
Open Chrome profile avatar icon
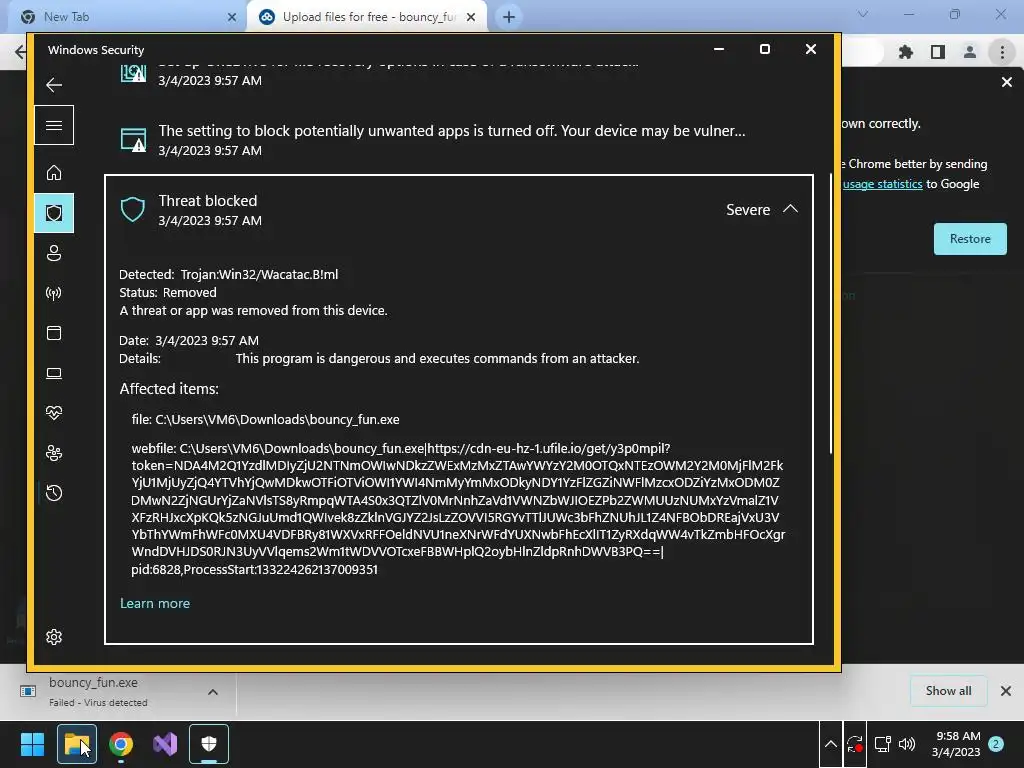[970, 52]
